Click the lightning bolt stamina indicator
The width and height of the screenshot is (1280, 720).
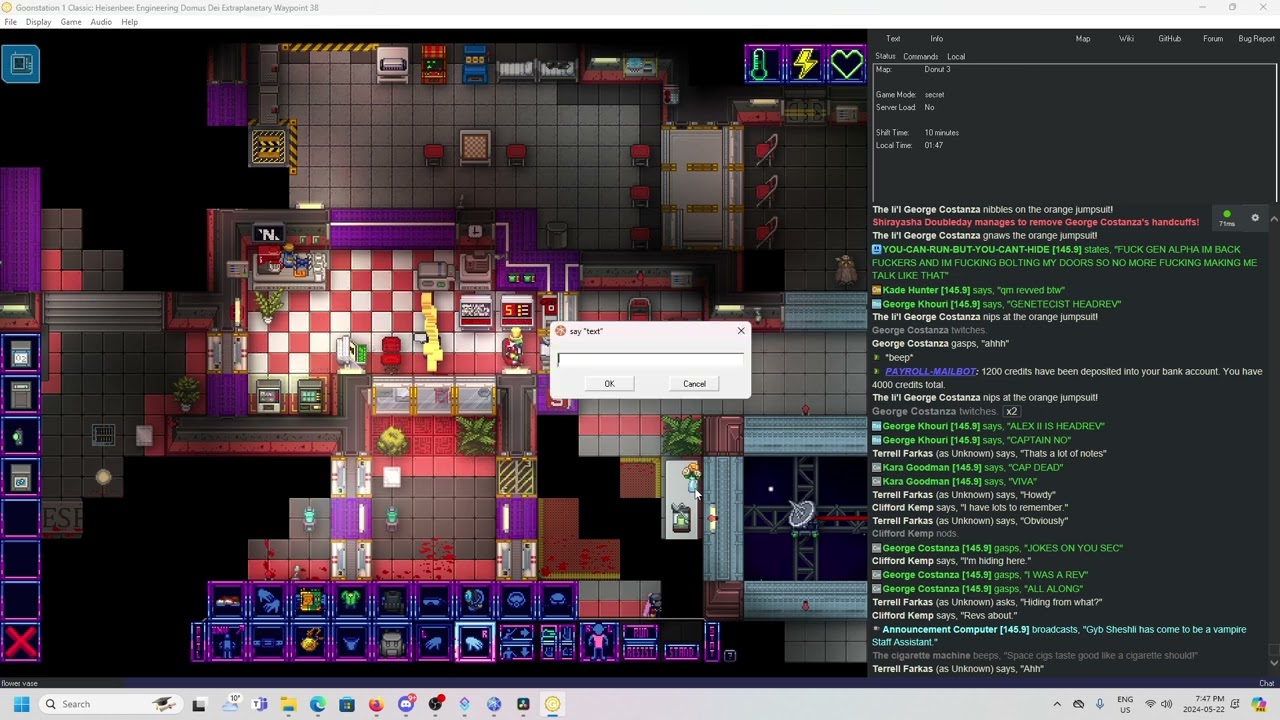[805, 64]
